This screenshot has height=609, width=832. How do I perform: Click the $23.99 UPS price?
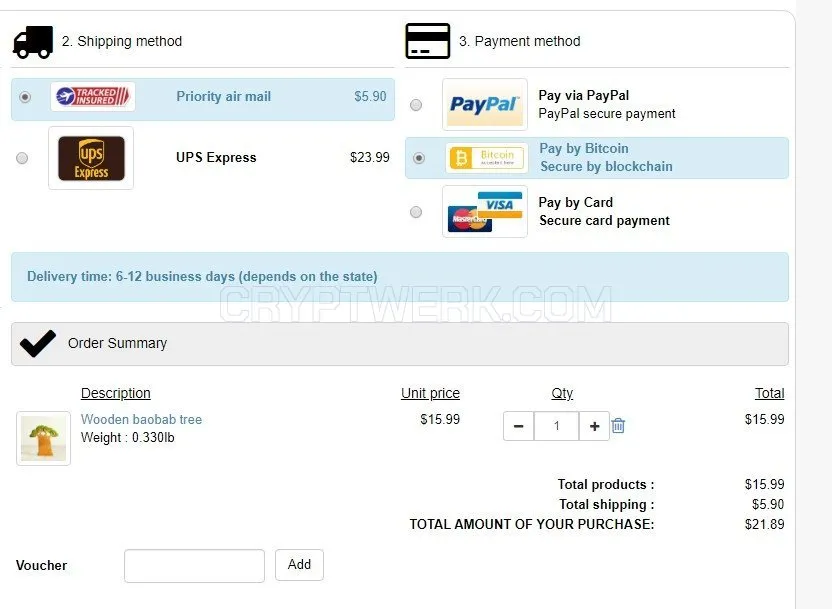coord(370,158)
